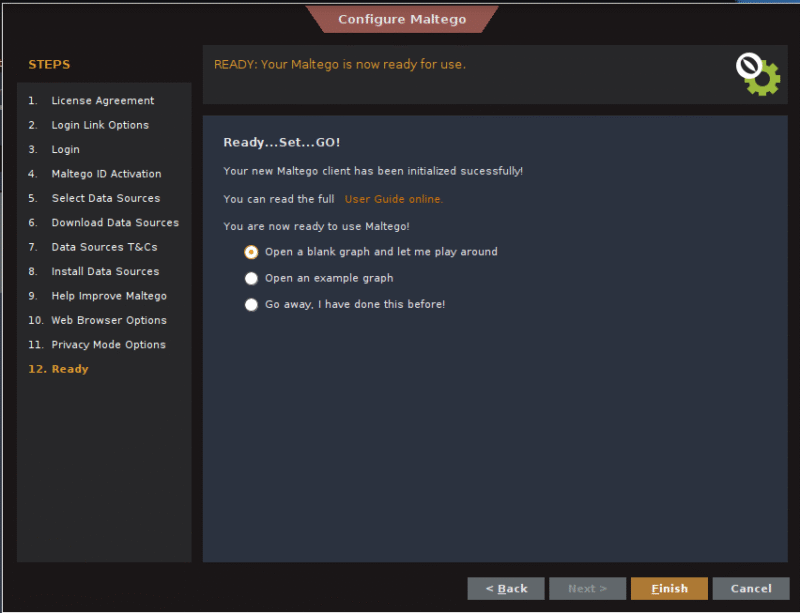The height and width of the screenshot is (613, 800).
Task: Click the Maltego ID Activation step
Action: pos(106,174)
